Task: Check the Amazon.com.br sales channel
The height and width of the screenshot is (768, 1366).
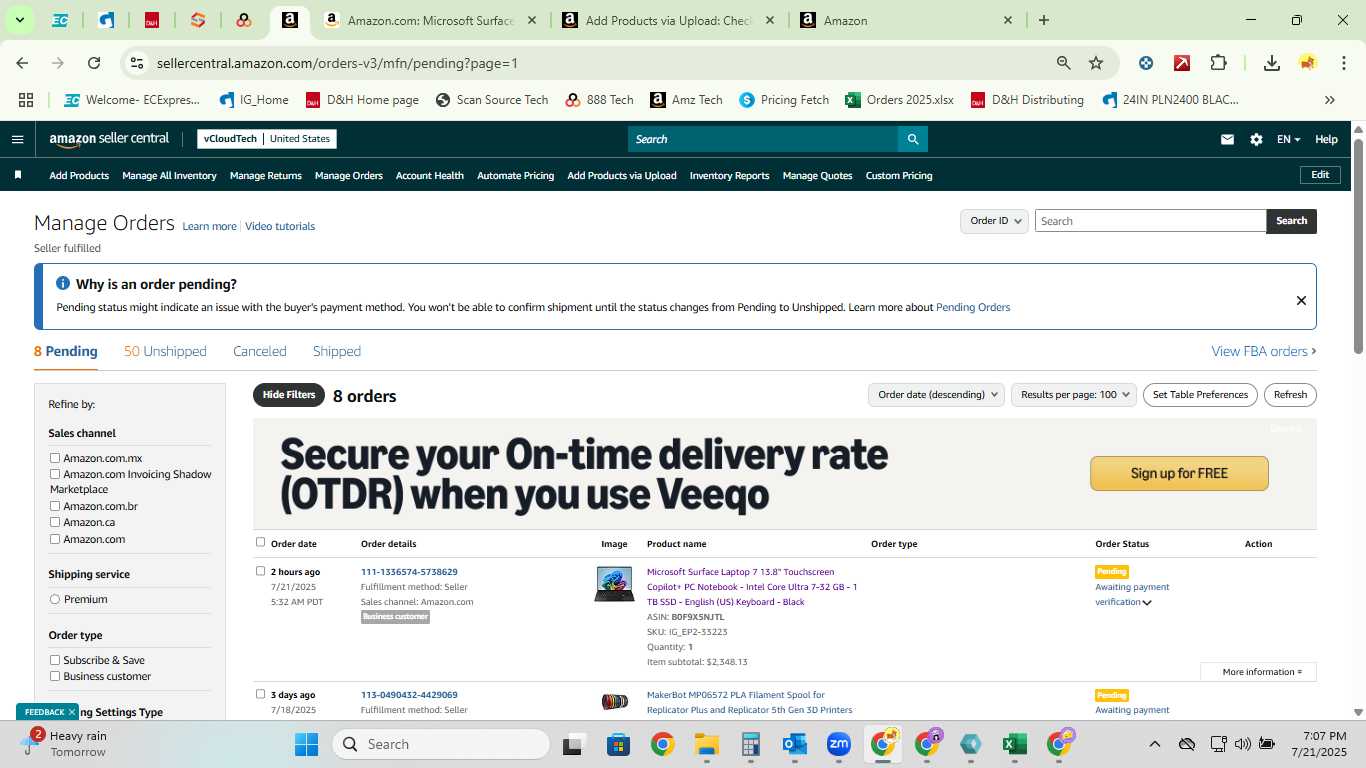Action: 55,506
